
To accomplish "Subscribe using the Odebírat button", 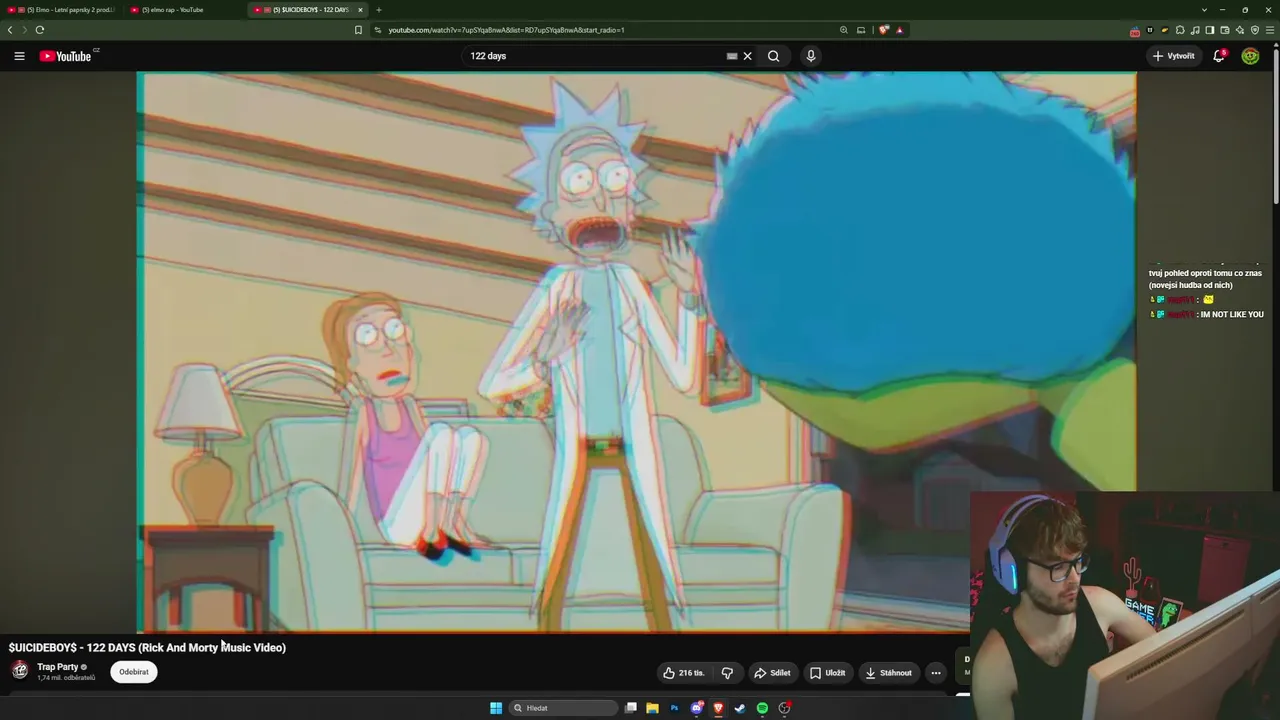I will coord(134,672).
